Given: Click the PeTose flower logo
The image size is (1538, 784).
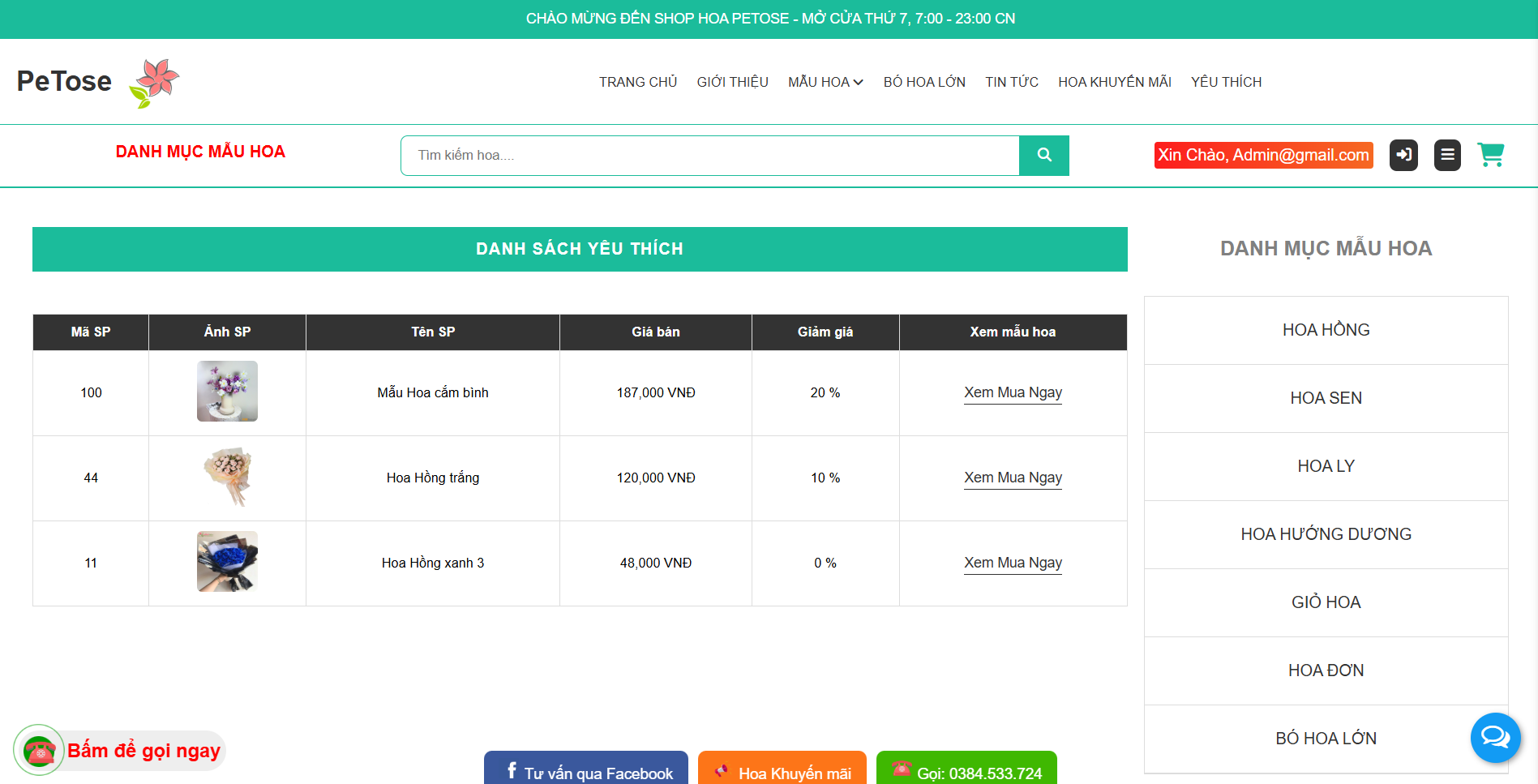Looking at the screenshot, I should pyautogui.click(x=154, y=83).
